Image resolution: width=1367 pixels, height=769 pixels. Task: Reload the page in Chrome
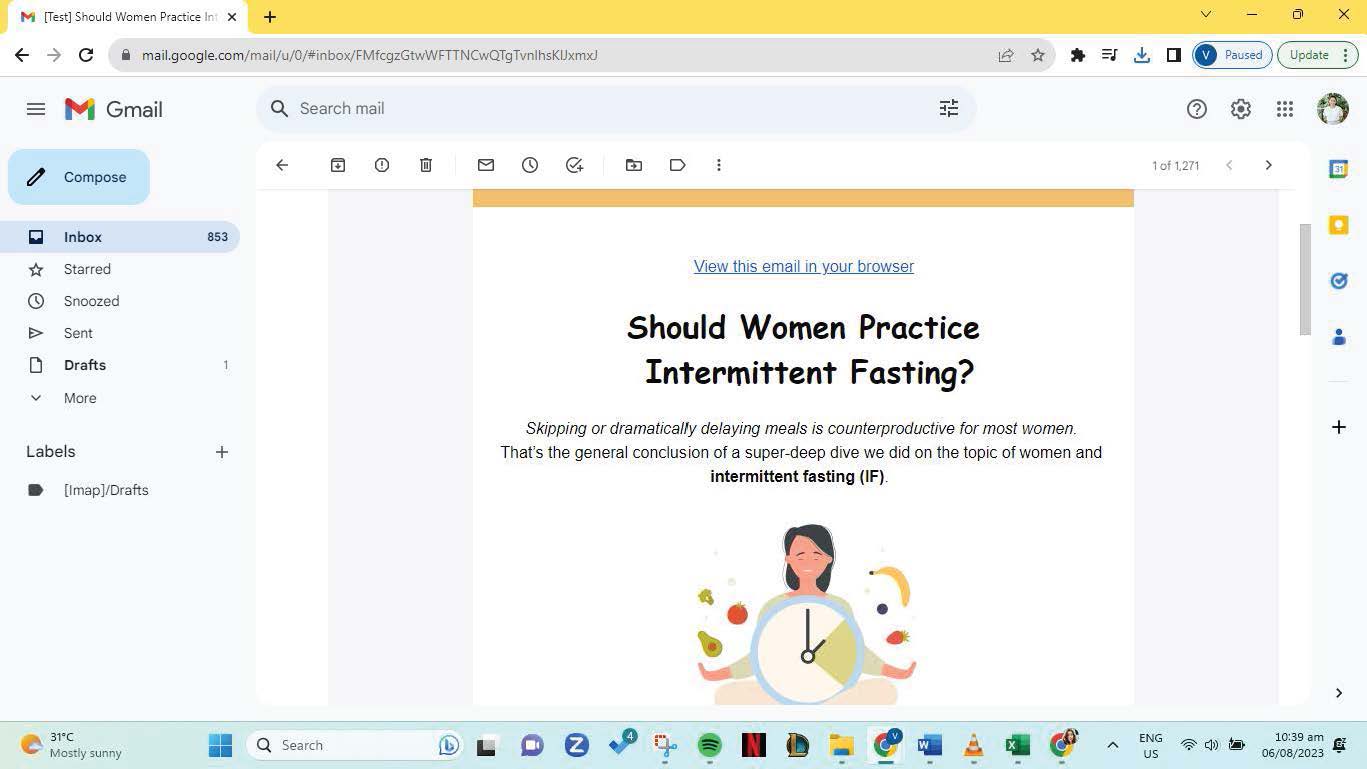pyautogui.click(x=86, y=55)
